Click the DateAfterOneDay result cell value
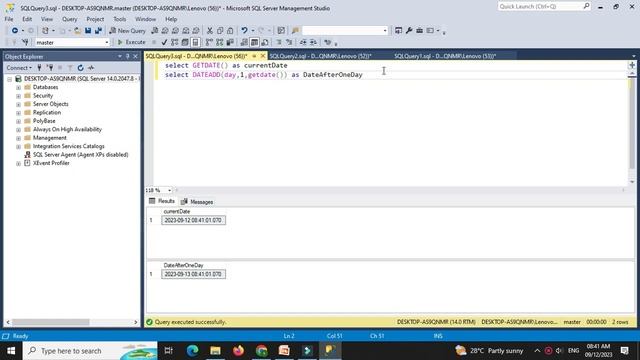 coord(193,274)
